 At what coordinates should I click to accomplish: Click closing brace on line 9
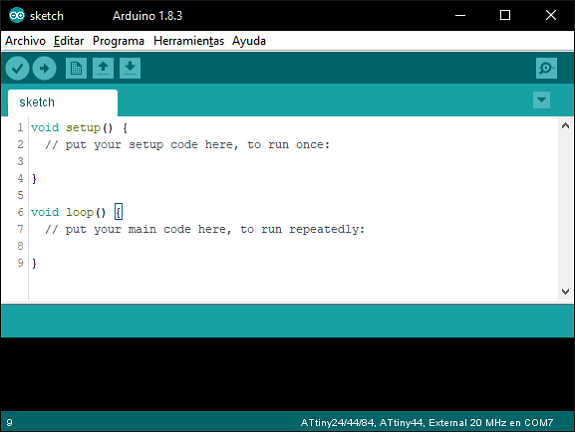click(34, 263)
